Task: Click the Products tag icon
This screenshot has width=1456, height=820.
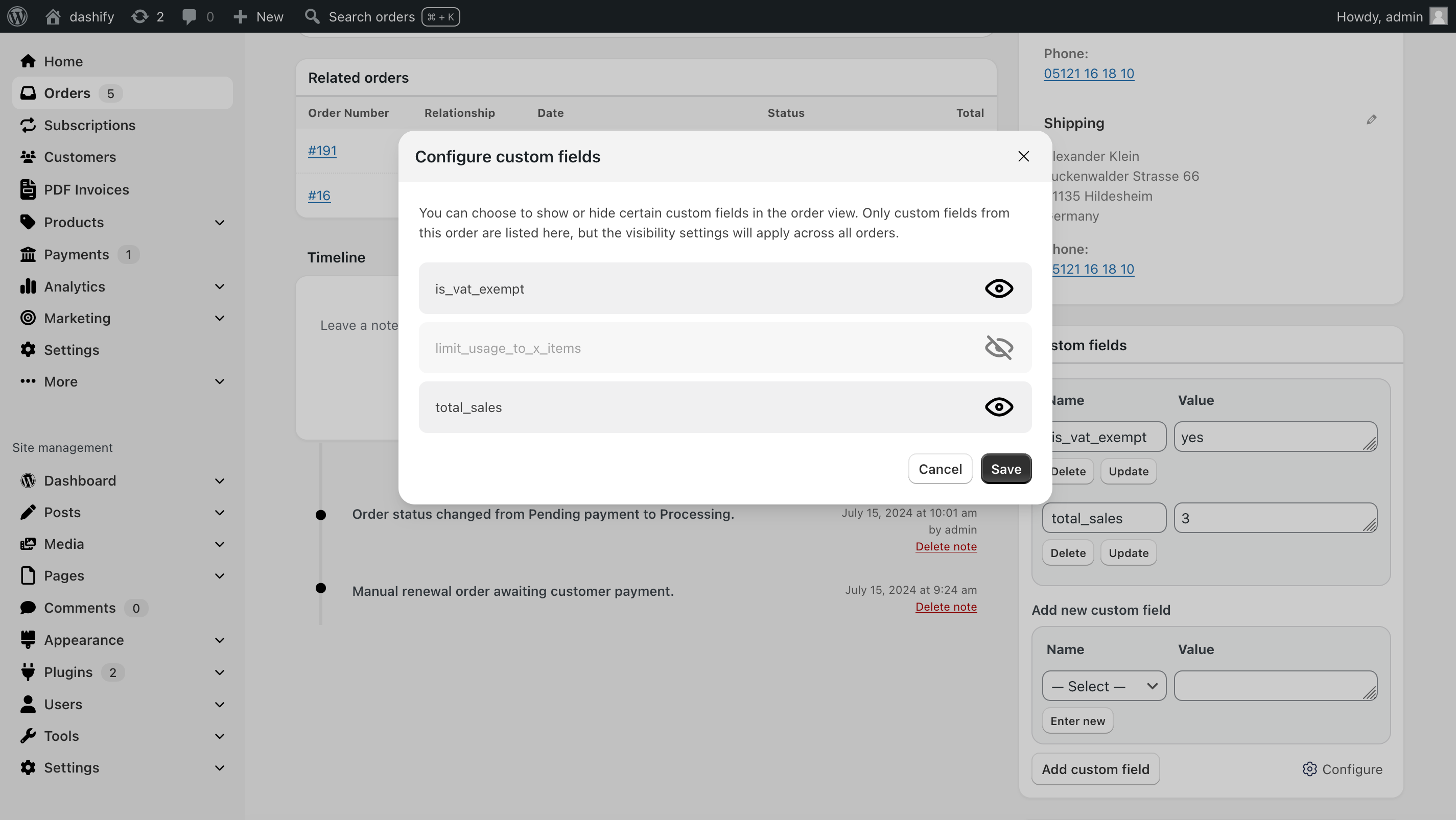Action: (28, 222)
